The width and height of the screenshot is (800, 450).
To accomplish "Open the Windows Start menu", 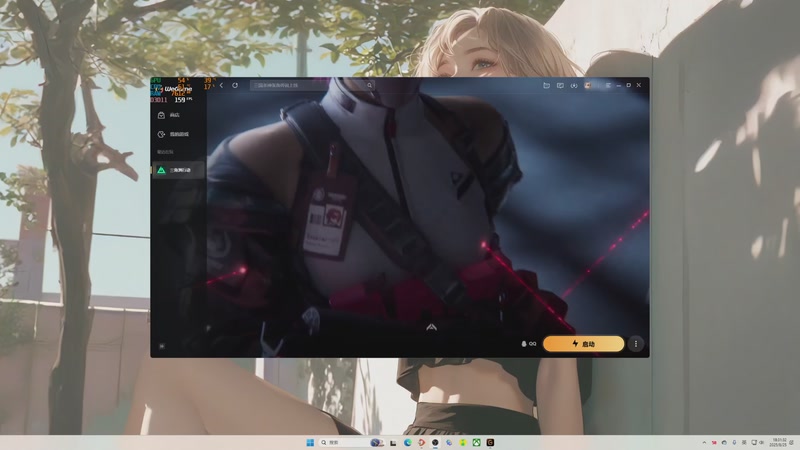I will click(310, 442).
